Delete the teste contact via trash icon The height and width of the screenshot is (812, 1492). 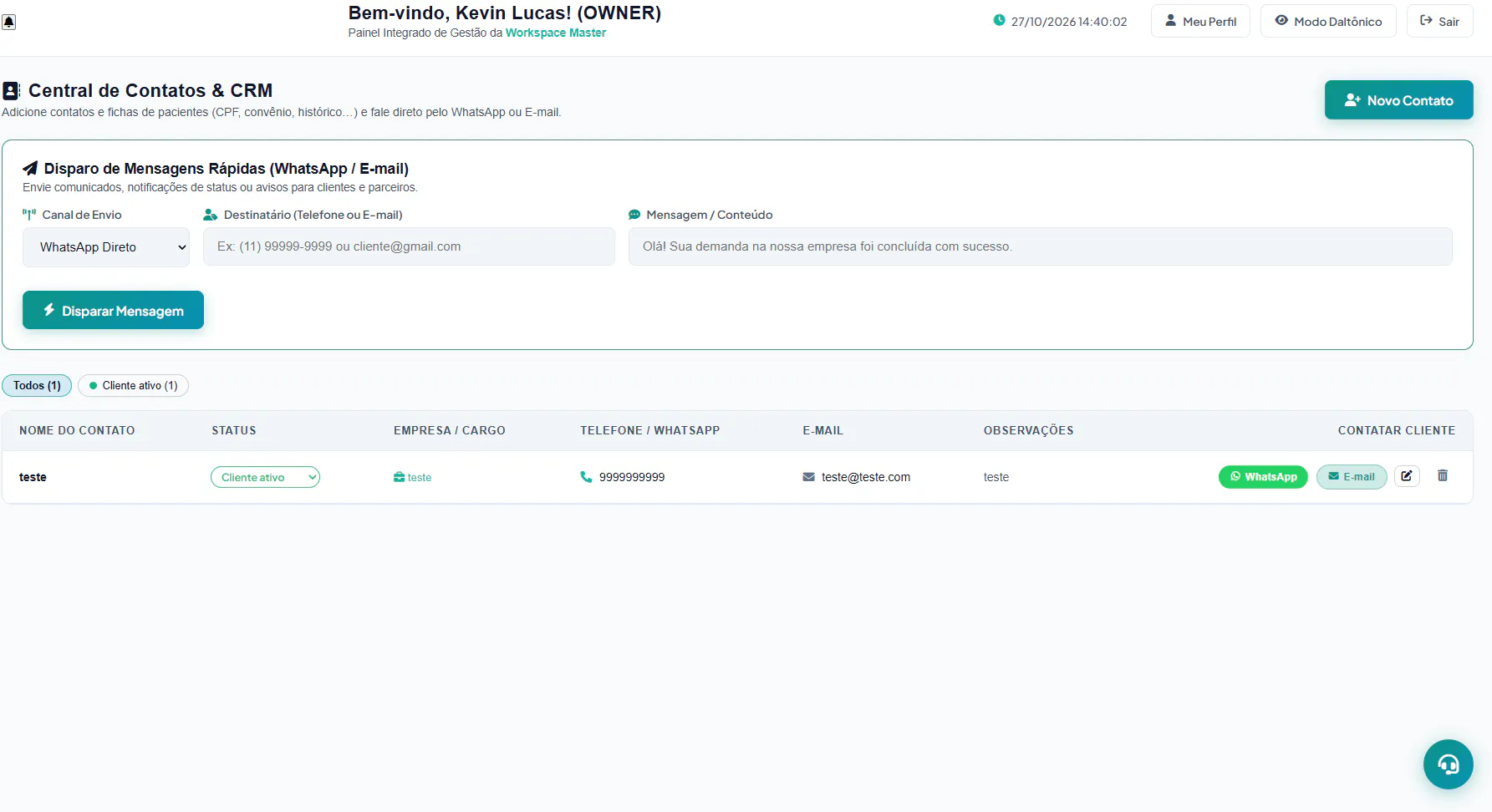click(1442, 475)
